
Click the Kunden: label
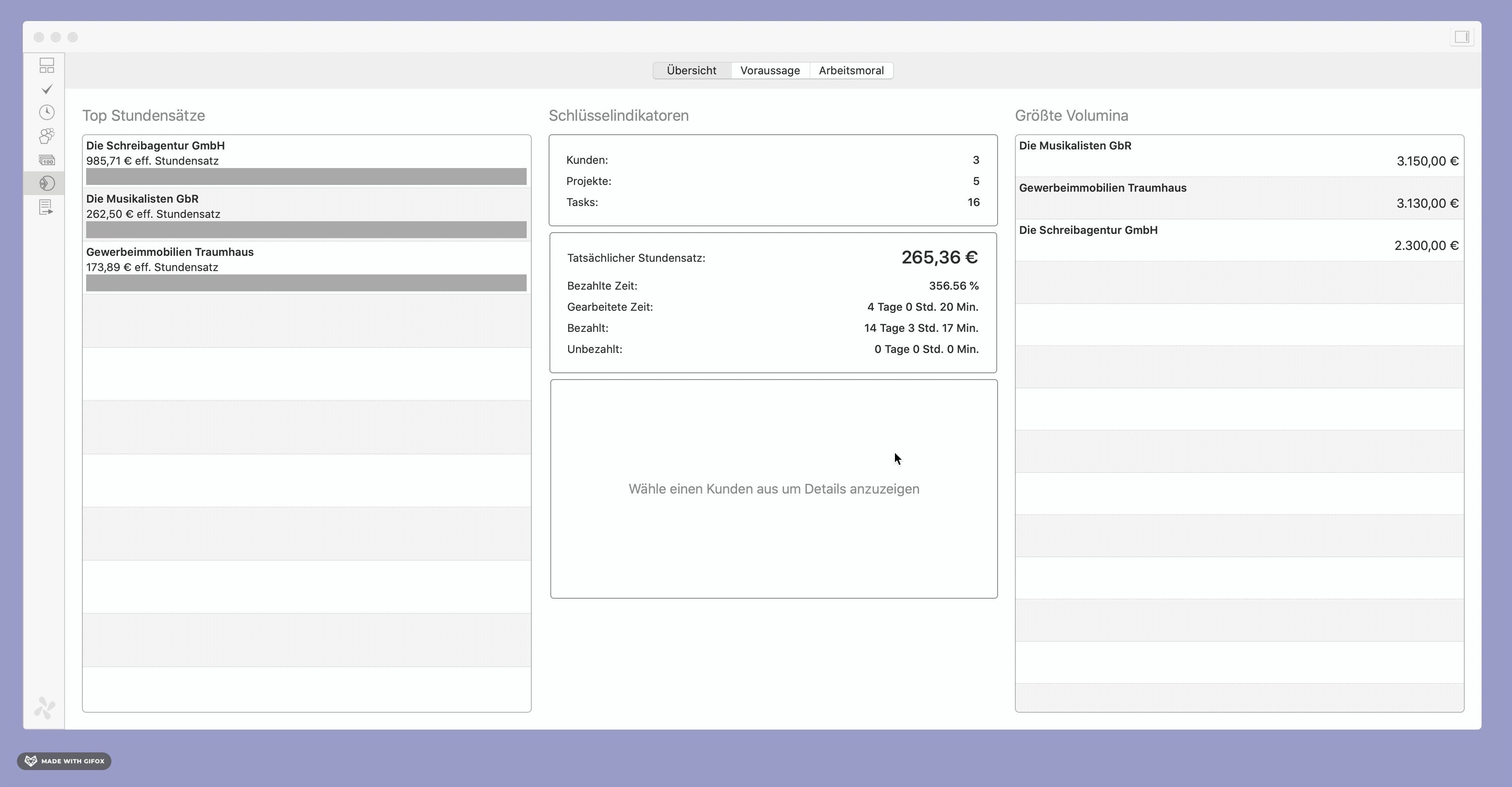(x=587, y=160)
